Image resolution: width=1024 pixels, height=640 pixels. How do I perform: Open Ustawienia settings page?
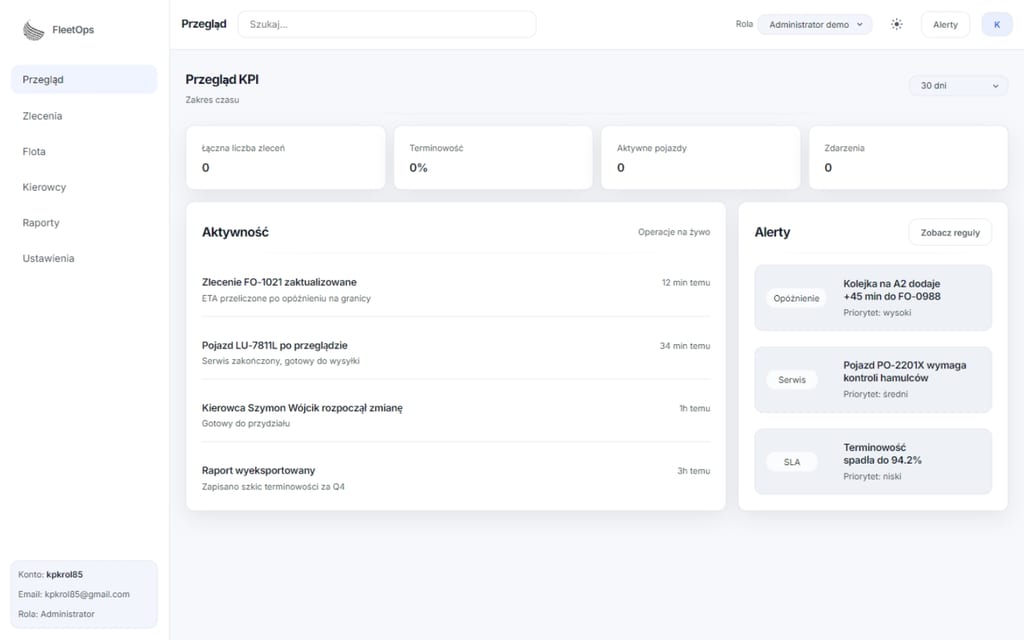point(84,258)
